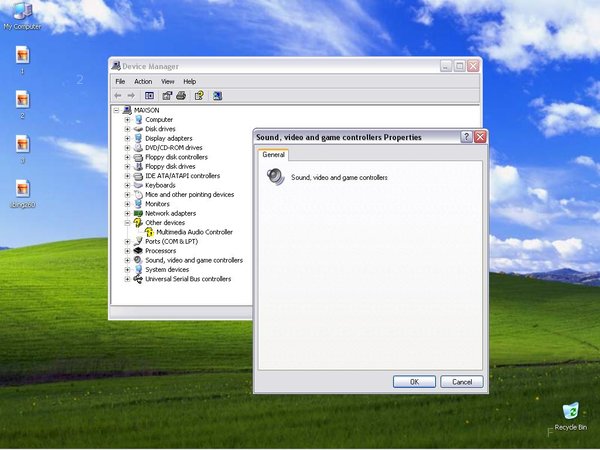Select the Monitors tree label

coord(157,204)
